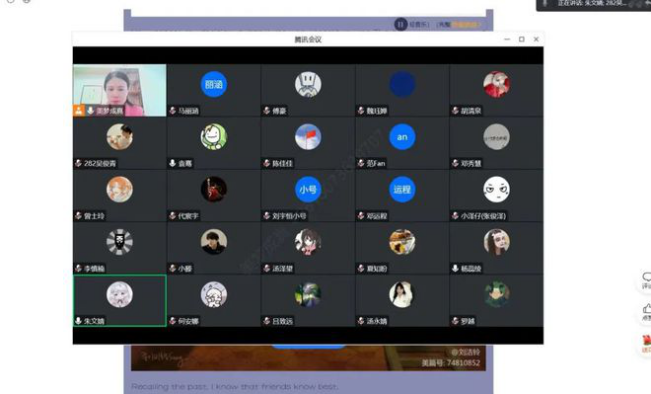Click the orange host badge on the video tile

(x=78, y=110)
